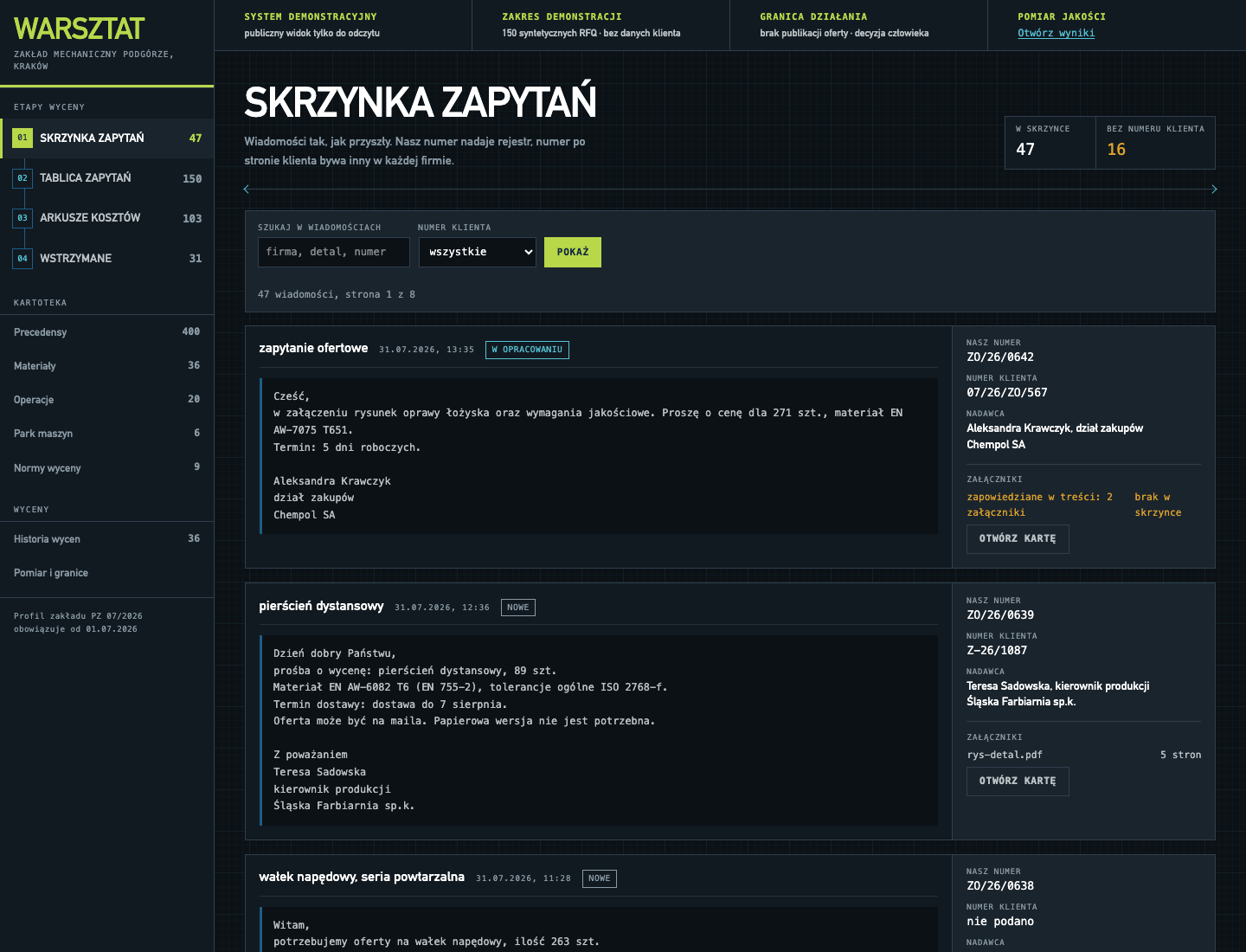This screenshot has height=952, width=1246.
Task: Click the '5 stron' page count
Action: (x=1181, y=755)
